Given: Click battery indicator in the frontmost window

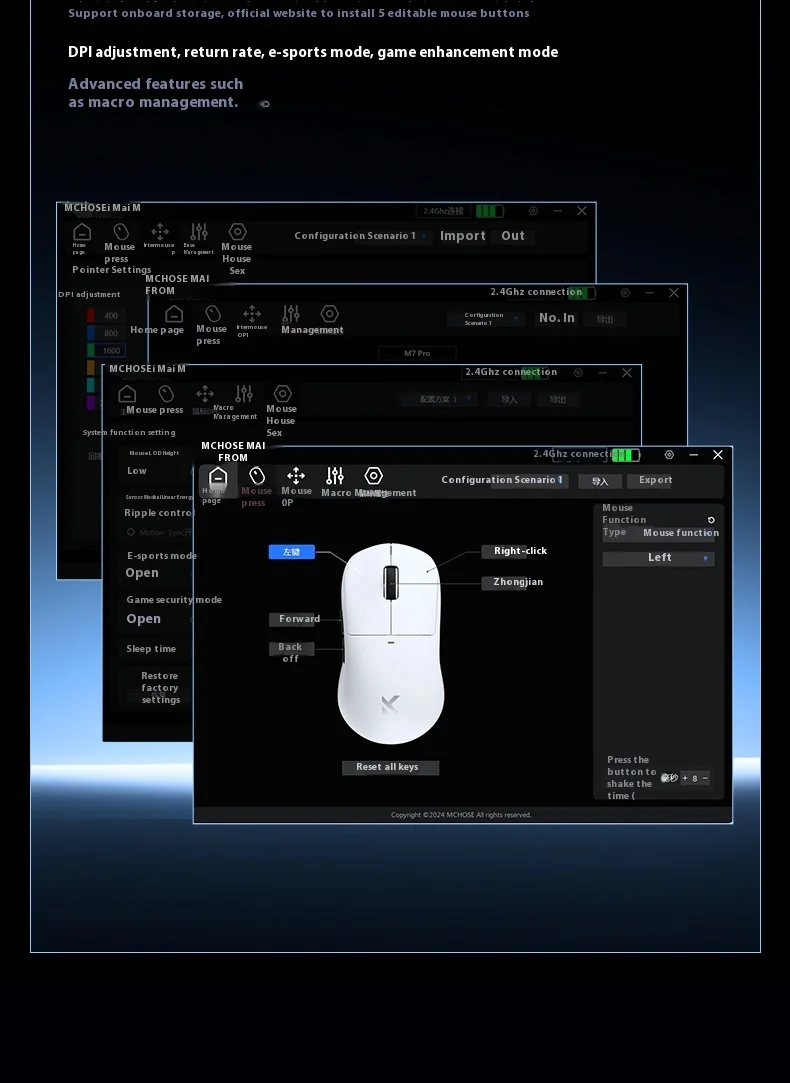Looking at the screenshot, I should click(626, 455).
